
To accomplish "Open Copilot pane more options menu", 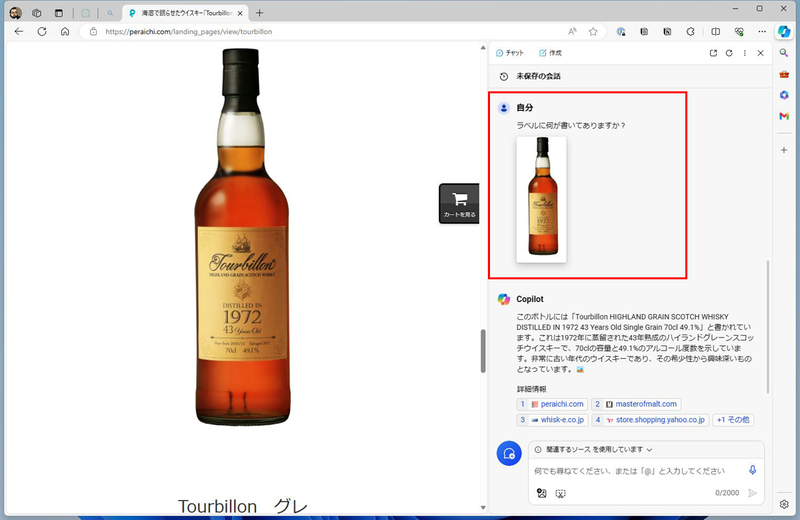I will pos(745,53).
